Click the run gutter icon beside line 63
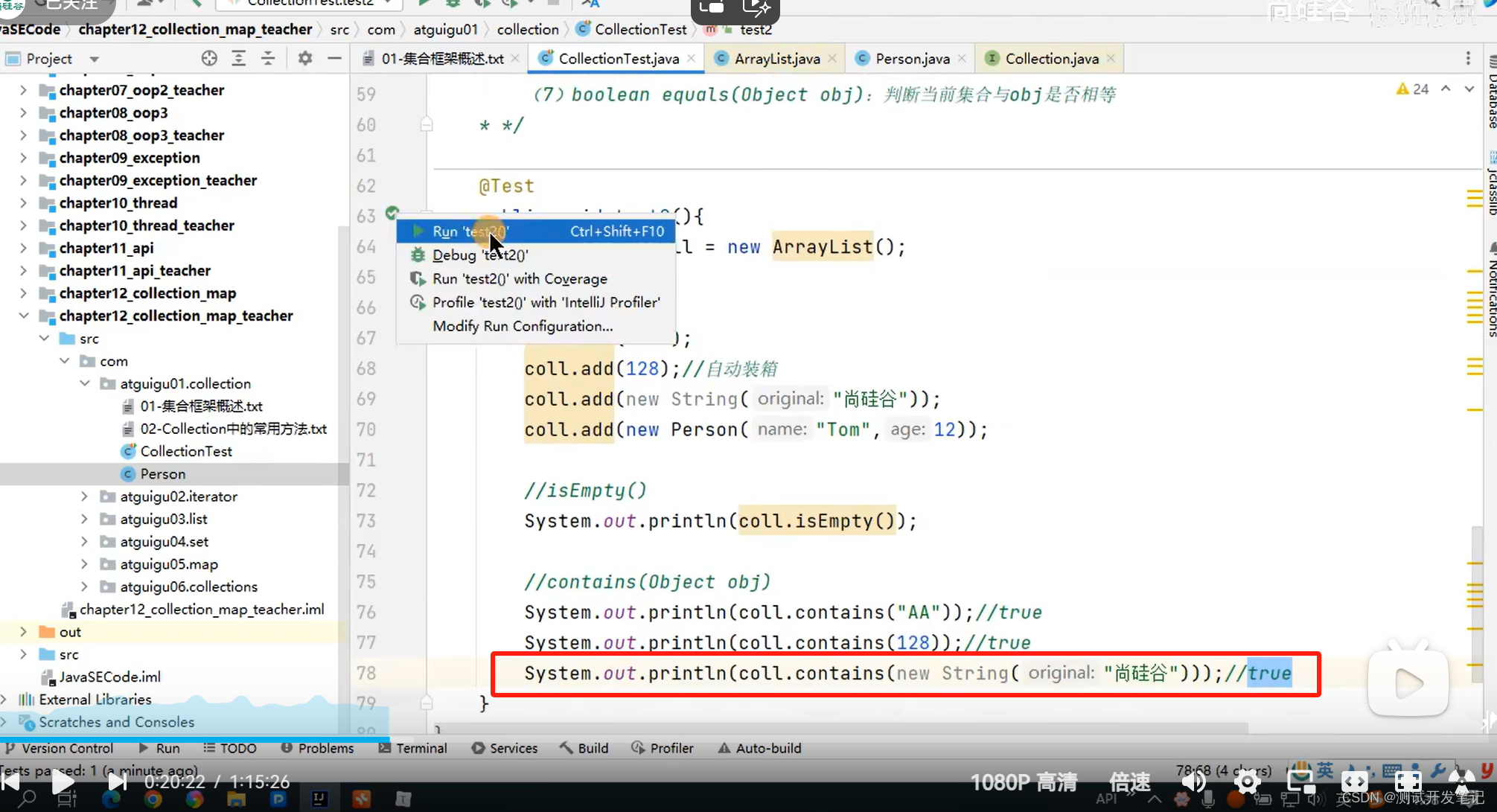This screenshot has width=1497, height=812. coord(392,214)
